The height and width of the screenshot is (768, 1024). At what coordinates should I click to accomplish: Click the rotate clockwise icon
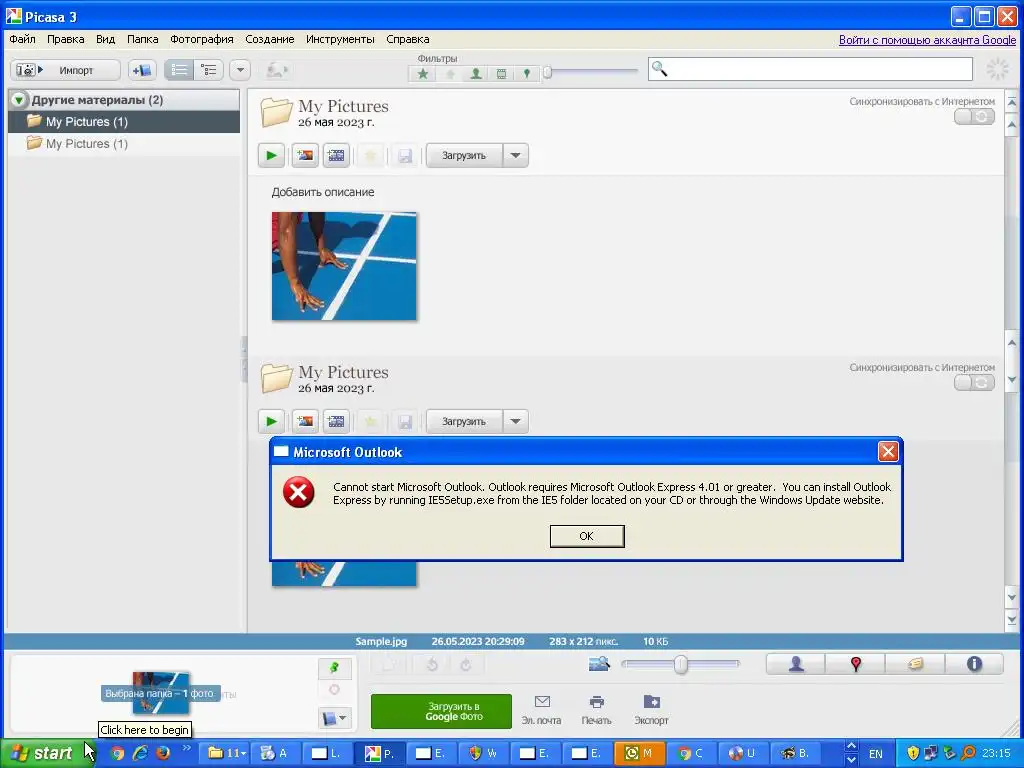(466, 665)
